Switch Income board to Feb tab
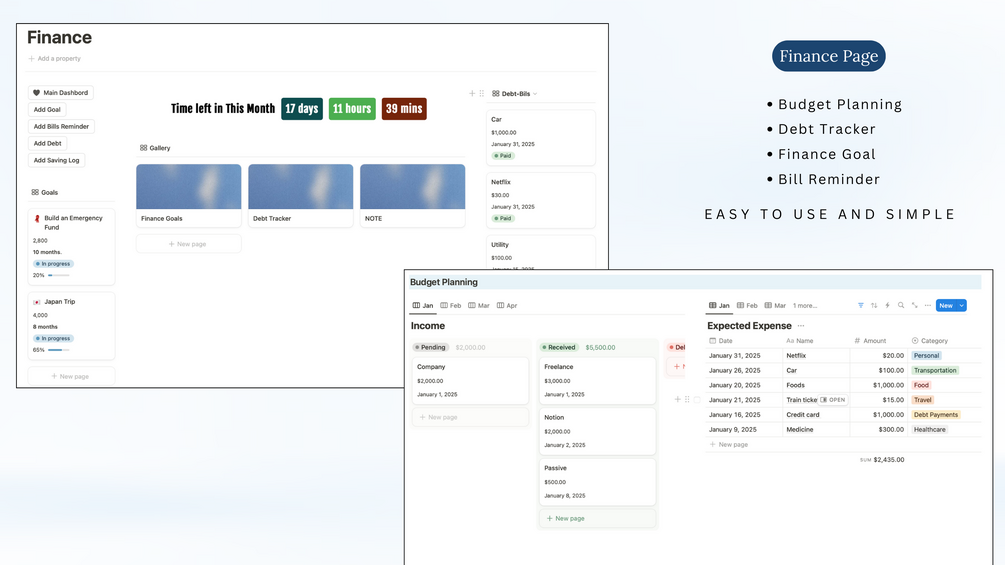1005x565 pixels. click(451, 306)
